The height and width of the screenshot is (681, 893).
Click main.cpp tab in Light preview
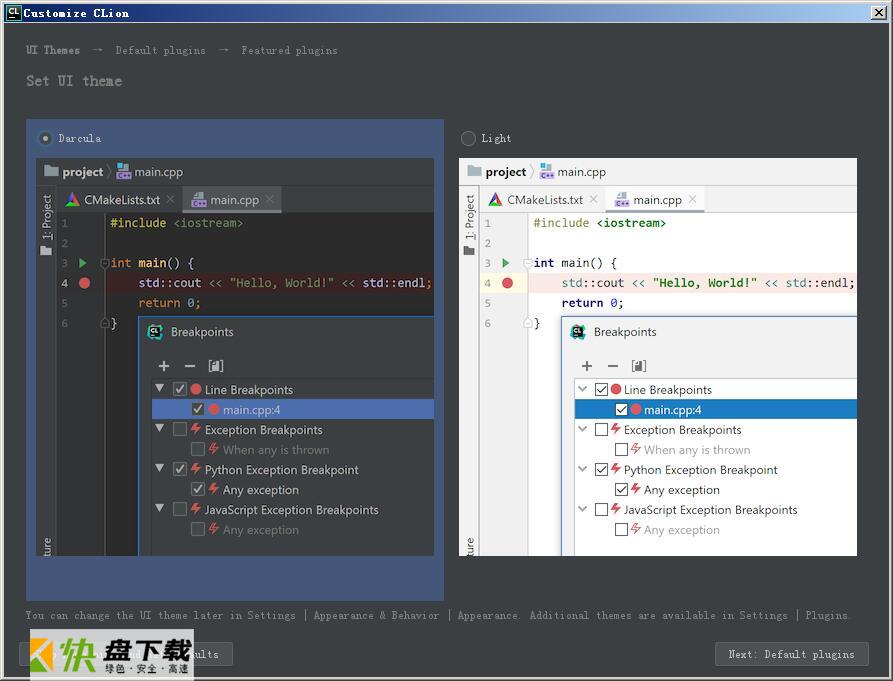click(656, 200)
